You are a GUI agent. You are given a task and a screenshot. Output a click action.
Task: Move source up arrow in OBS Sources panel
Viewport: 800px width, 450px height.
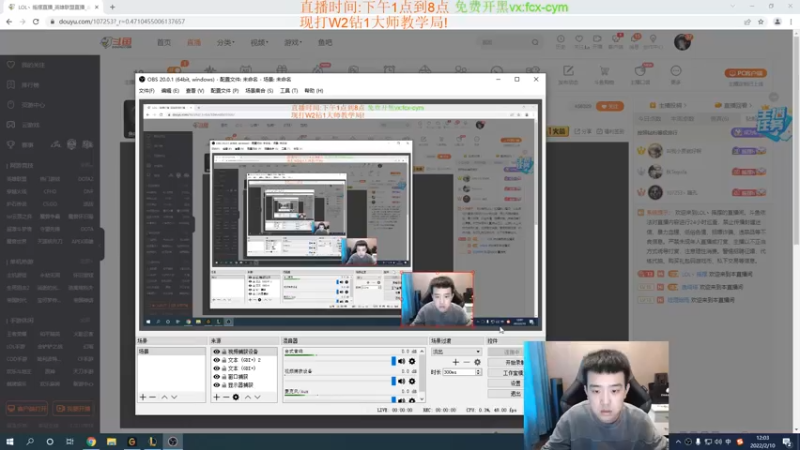pos(248,397)
